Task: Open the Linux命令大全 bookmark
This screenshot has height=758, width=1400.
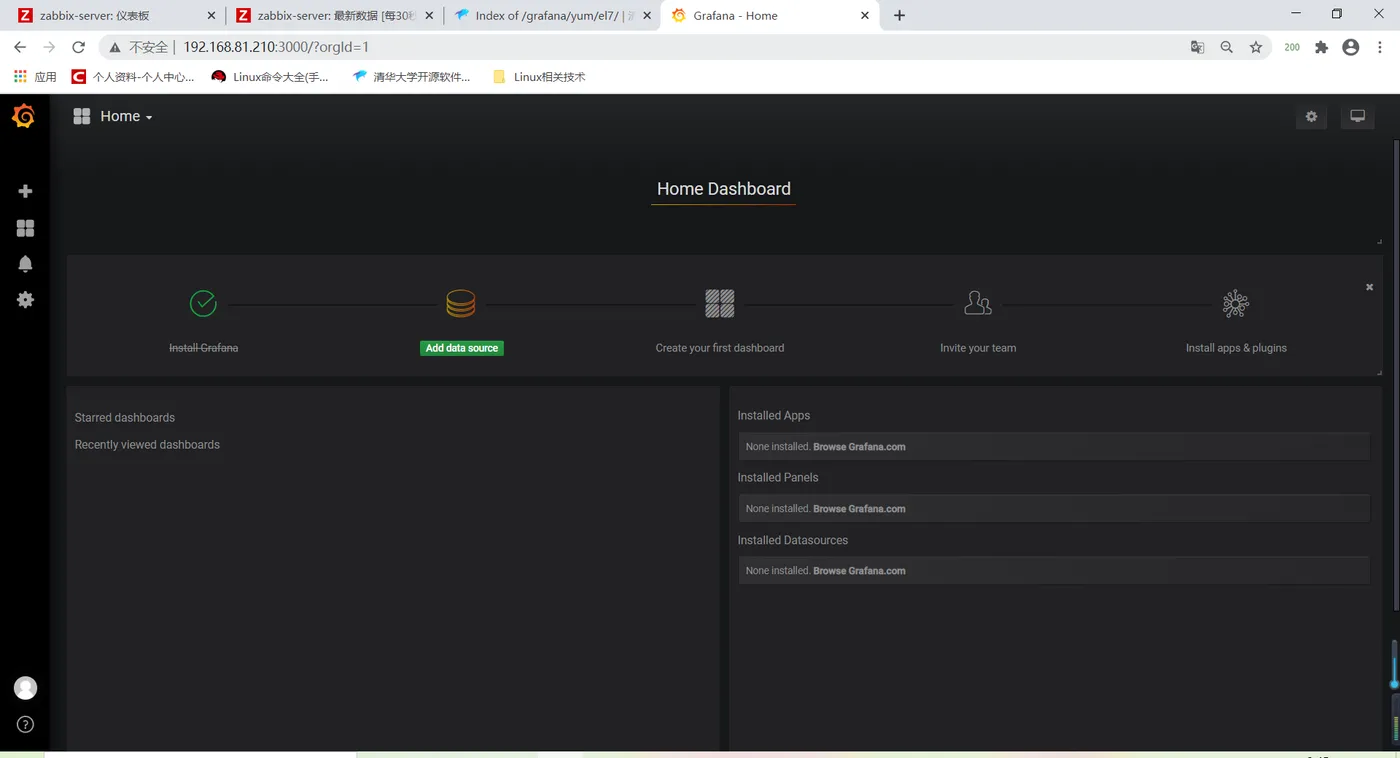Action: point(270,77)
